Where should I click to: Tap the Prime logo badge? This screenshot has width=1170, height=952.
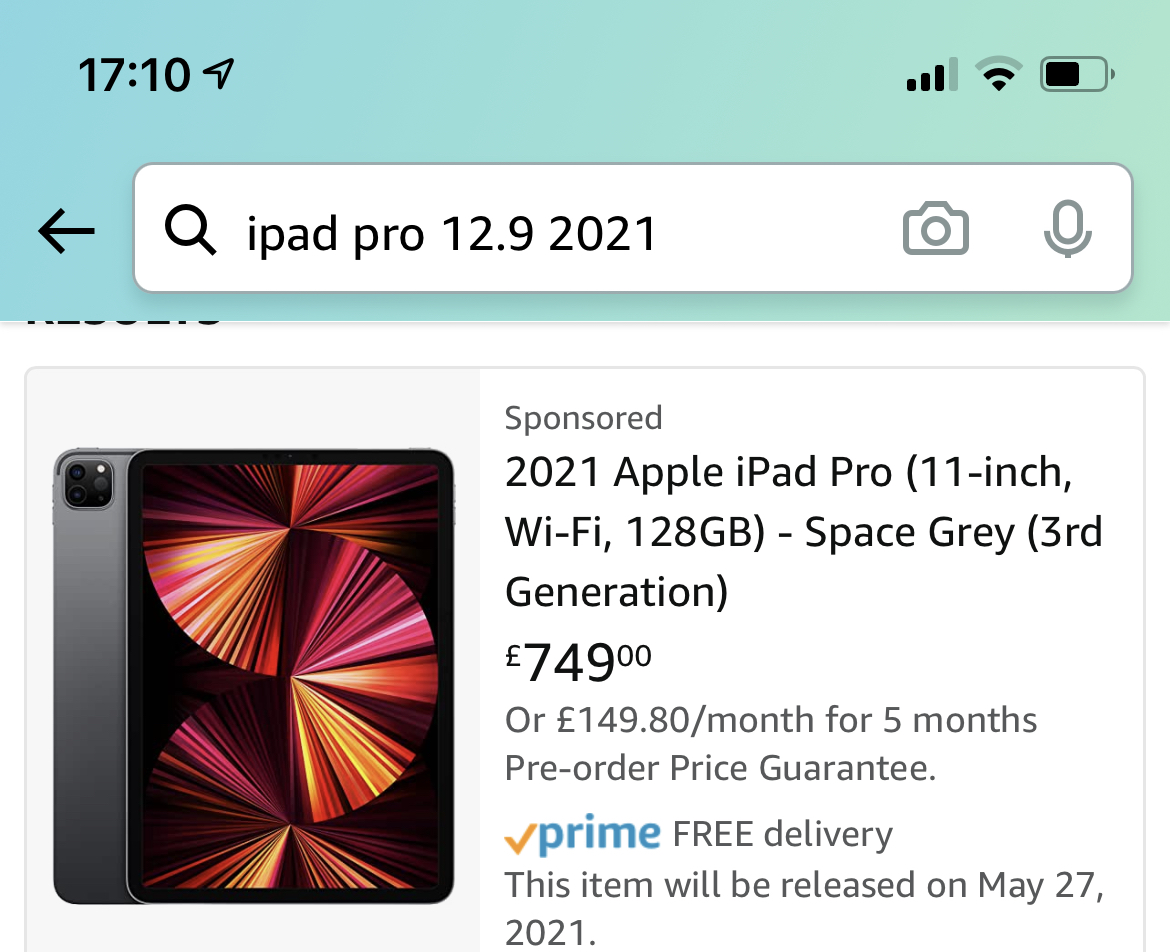click(583, 834)
